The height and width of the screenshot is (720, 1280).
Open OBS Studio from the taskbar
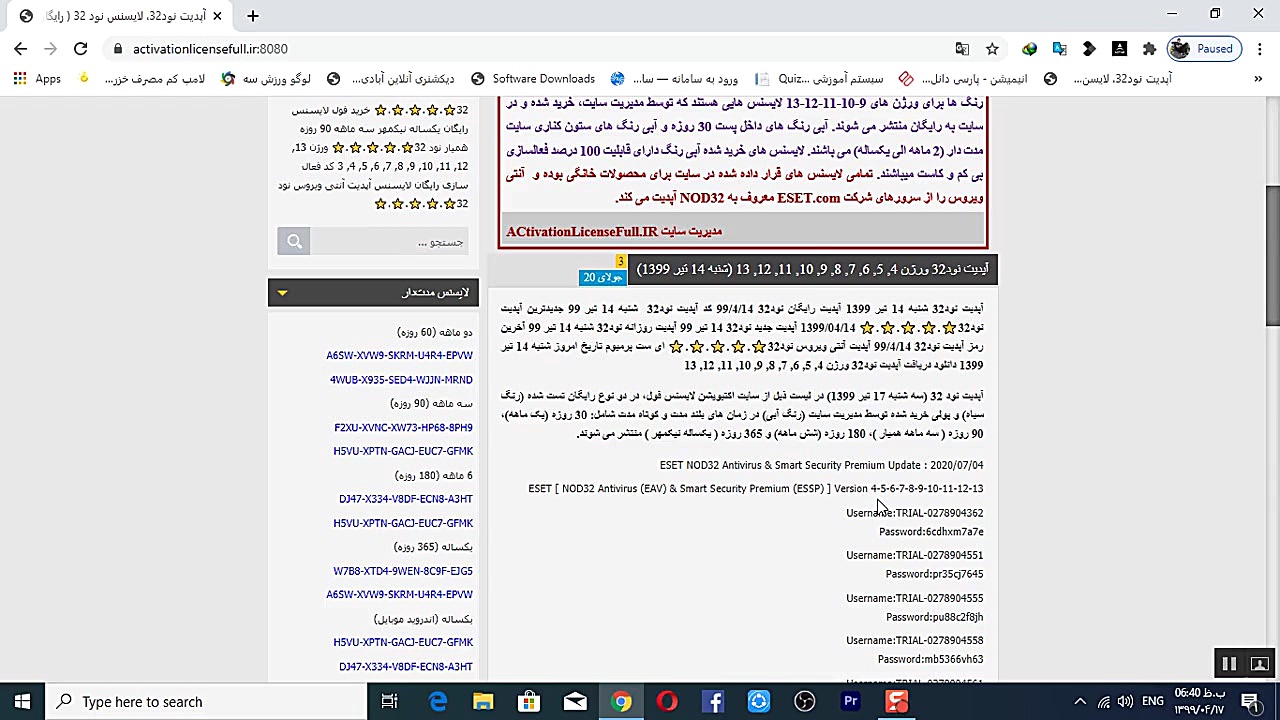[x=805, y=701]
